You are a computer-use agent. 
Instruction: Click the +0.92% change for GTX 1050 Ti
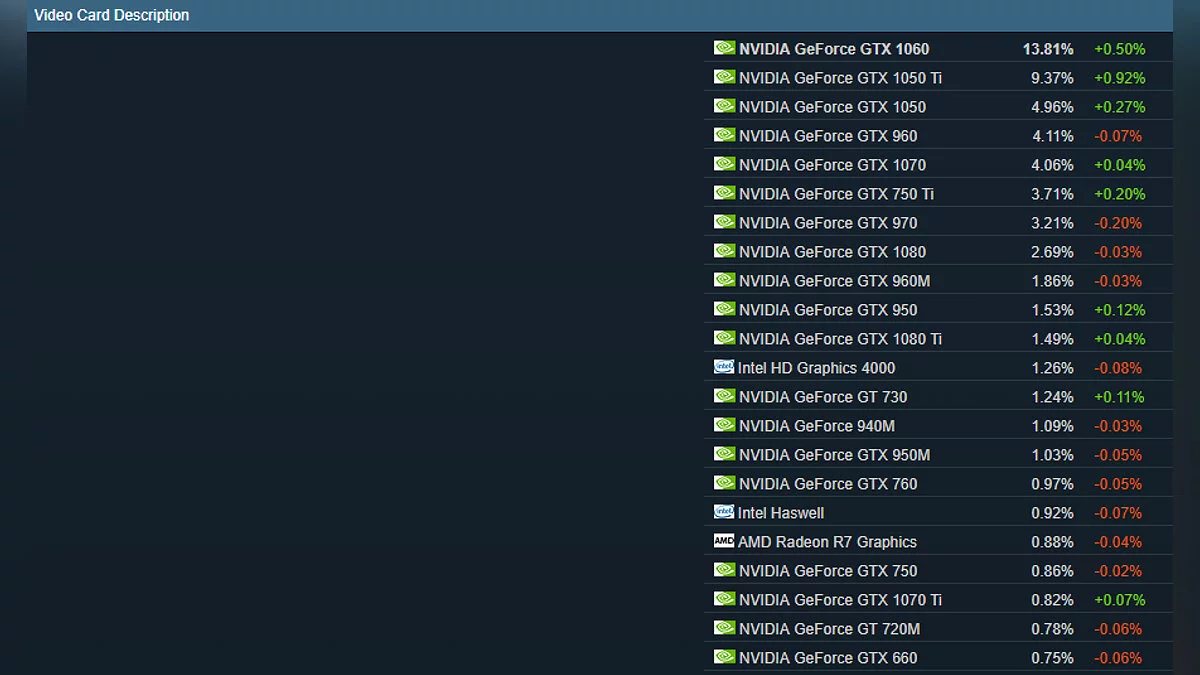[x=1119, y=78]
